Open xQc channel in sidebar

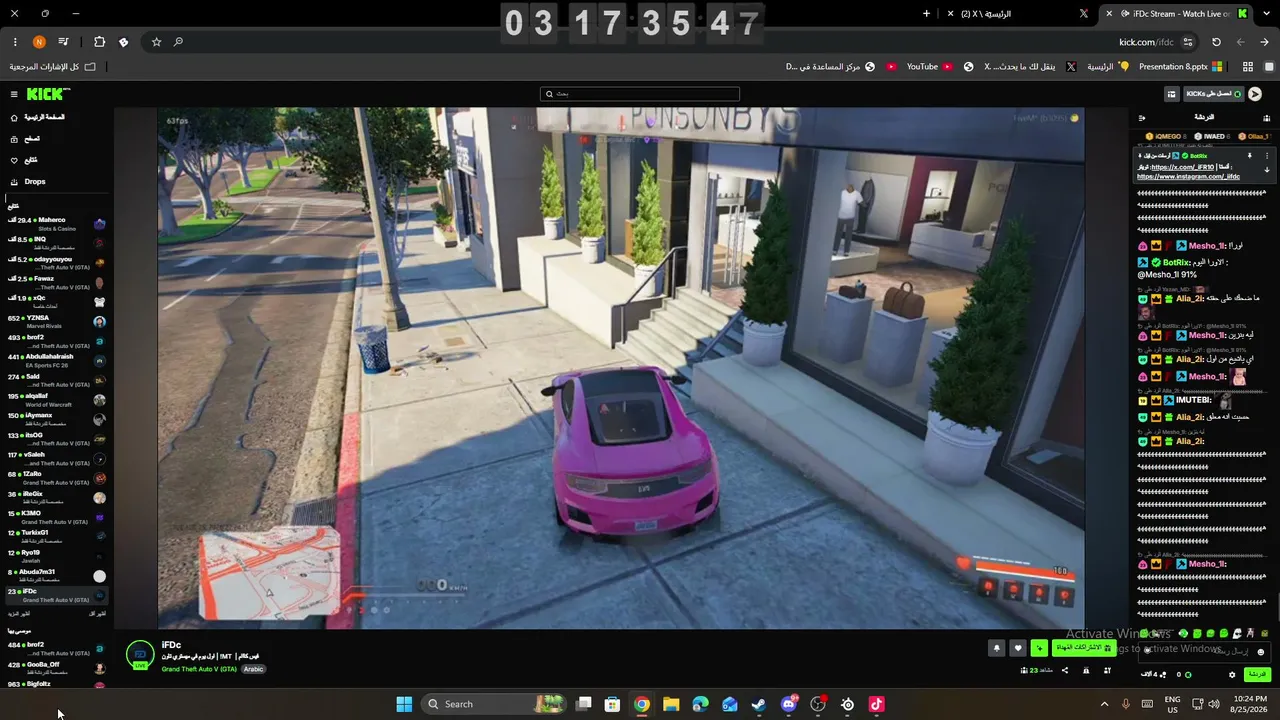pyautogui.click(x=56, y=302)
